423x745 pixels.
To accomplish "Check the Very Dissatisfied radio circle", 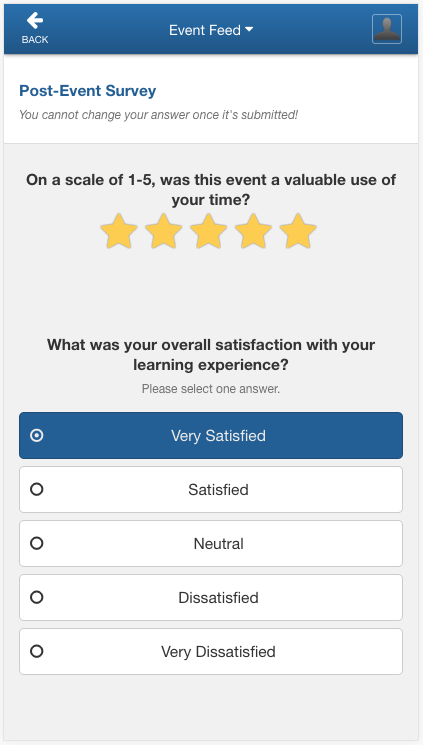I will click(x=37, y=651).
